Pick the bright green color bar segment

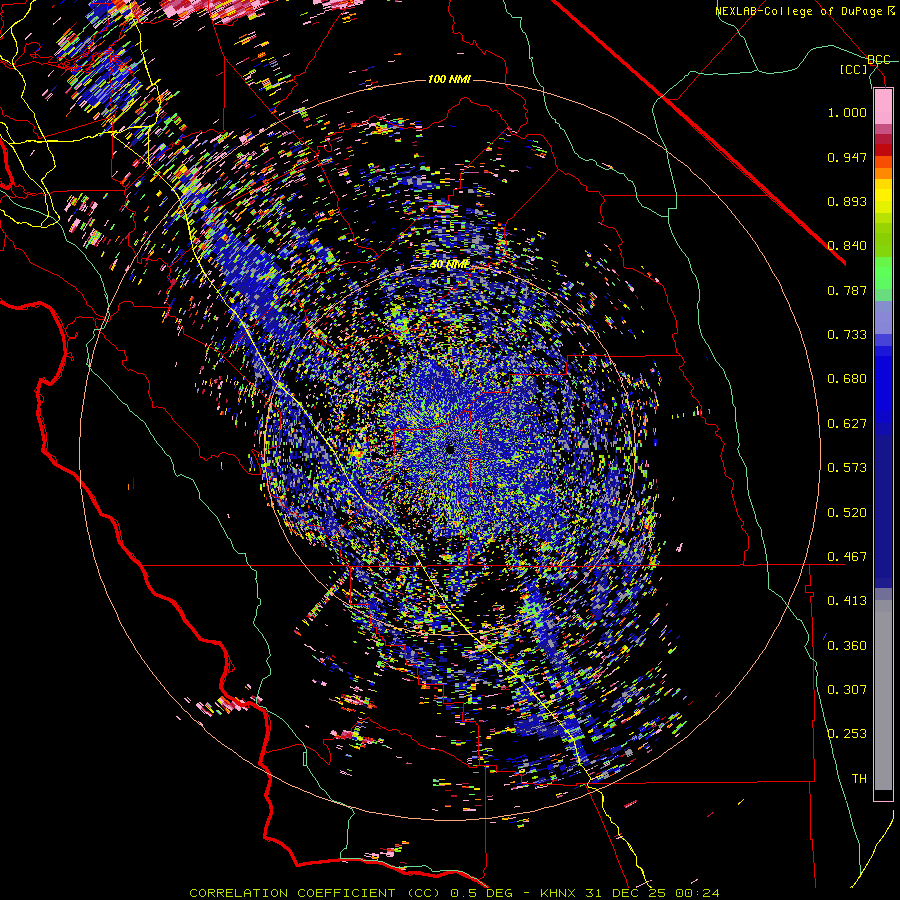coord(883,273)
